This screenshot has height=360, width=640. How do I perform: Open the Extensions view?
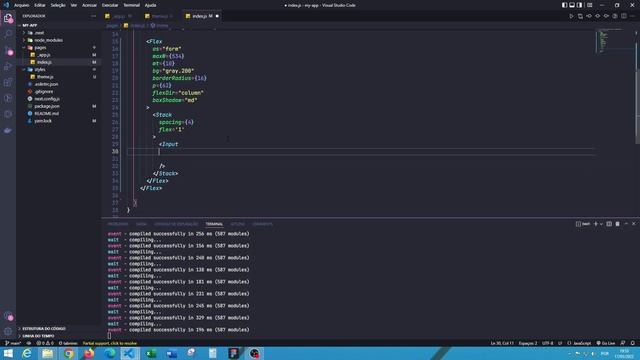click(x=8, y=82)
